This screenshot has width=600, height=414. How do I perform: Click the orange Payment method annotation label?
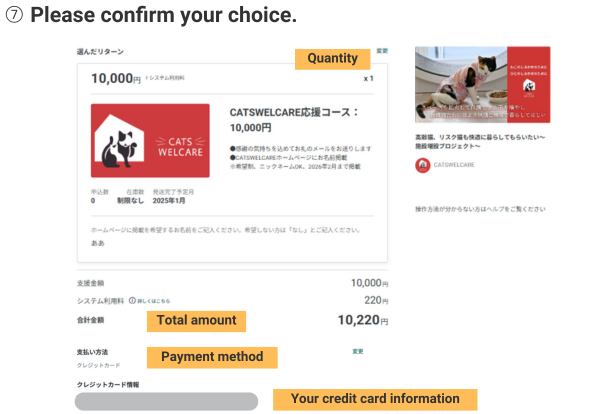pyautogui.click(x=212, y=357)
